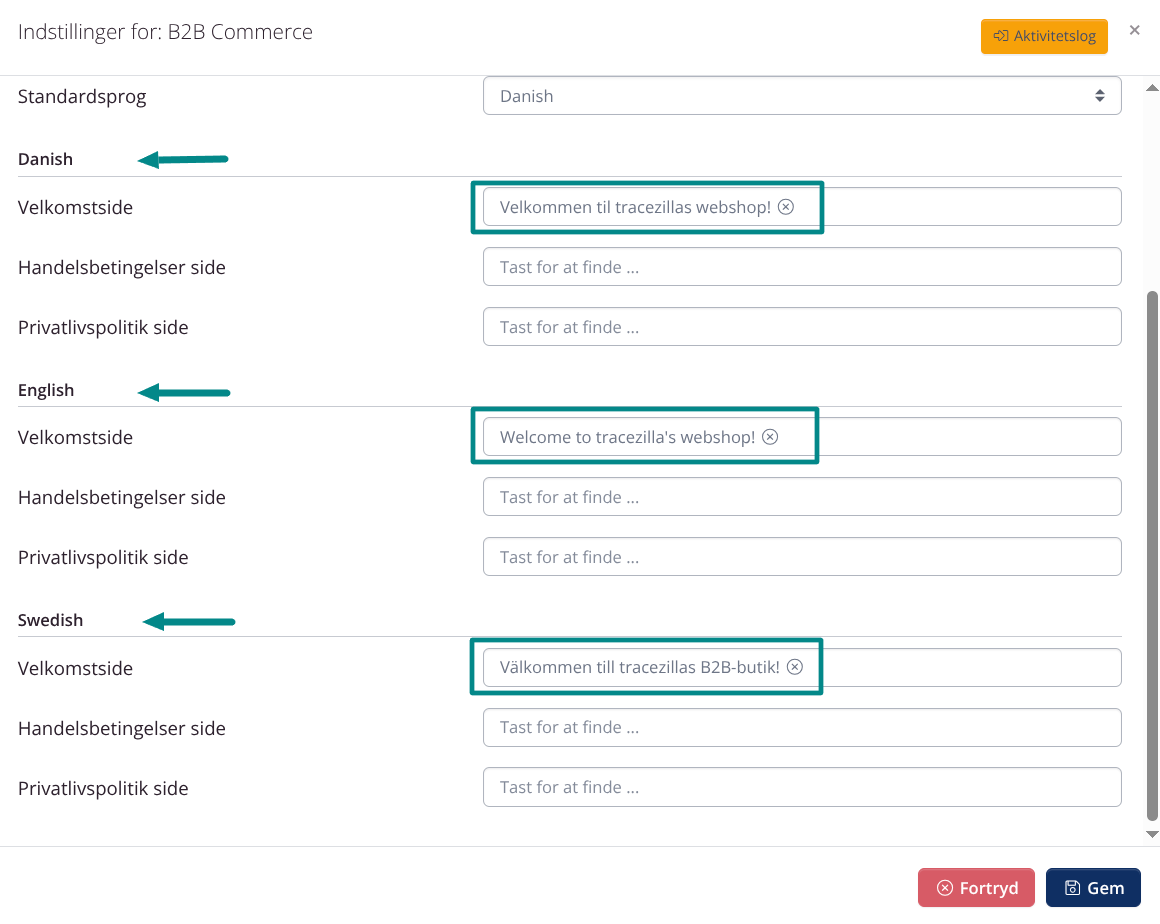Click the vertical scrollbar thumb
The width and height of the screenshot is (1160, 924).
pyautogui.click(x=1151, y=550)
